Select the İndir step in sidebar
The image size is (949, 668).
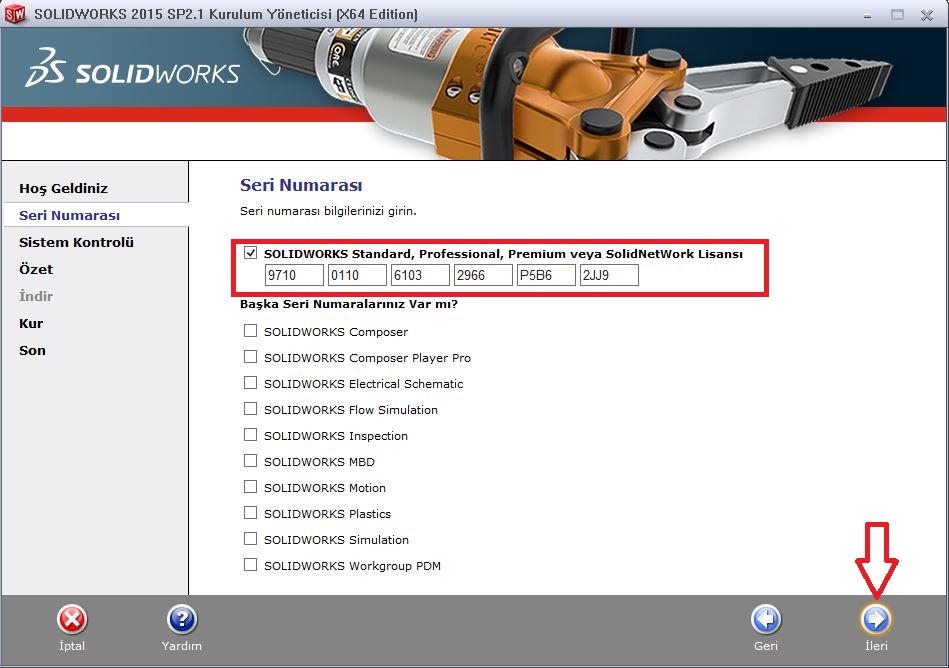click(x=36, y=296)
